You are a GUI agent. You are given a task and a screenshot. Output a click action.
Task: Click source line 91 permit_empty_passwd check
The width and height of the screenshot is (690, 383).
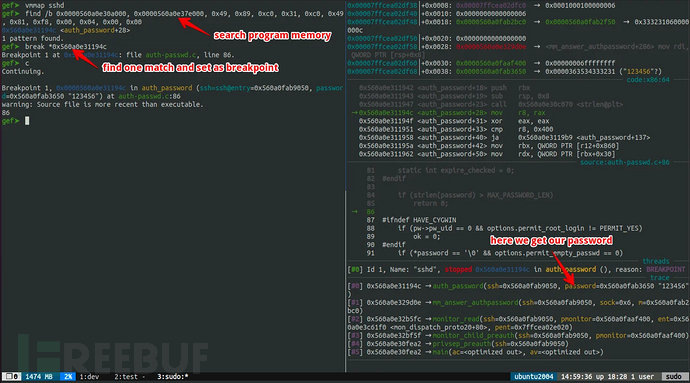click(x=495, y=253)
